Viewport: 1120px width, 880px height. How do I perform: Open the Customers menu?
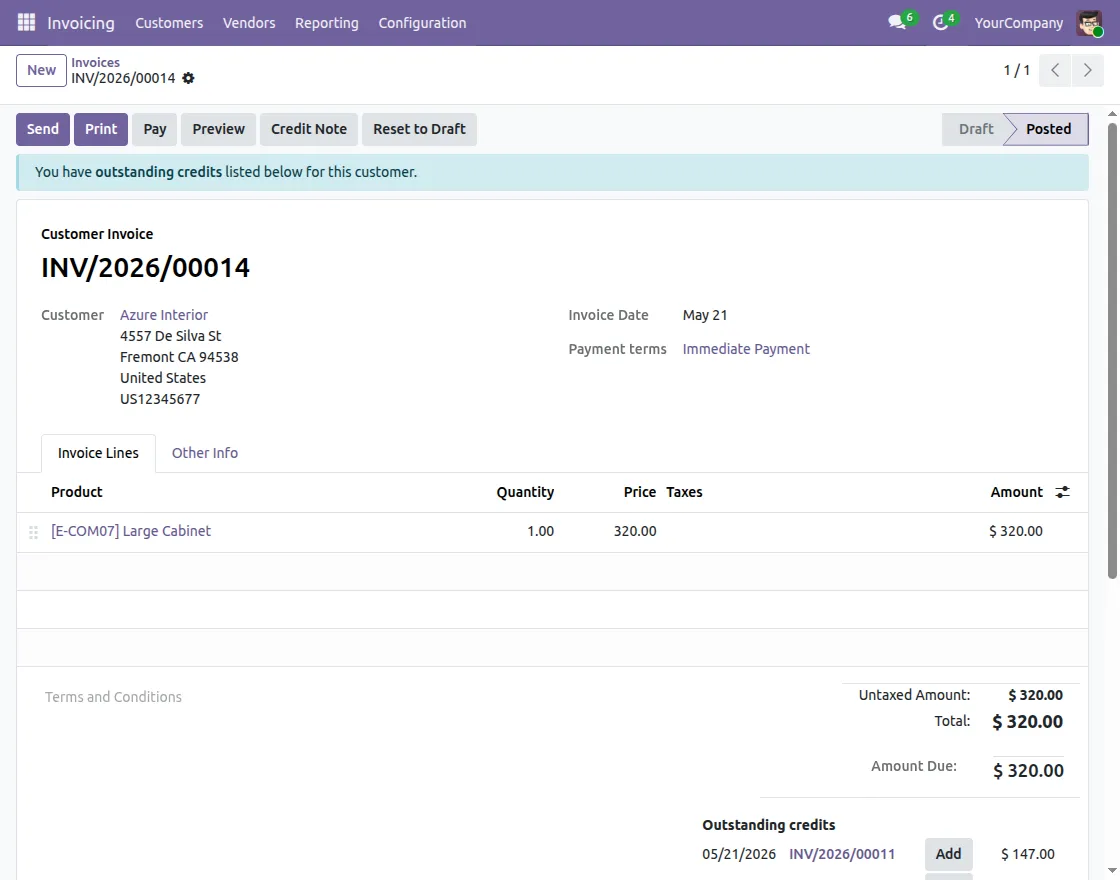(x=169, y=23)
